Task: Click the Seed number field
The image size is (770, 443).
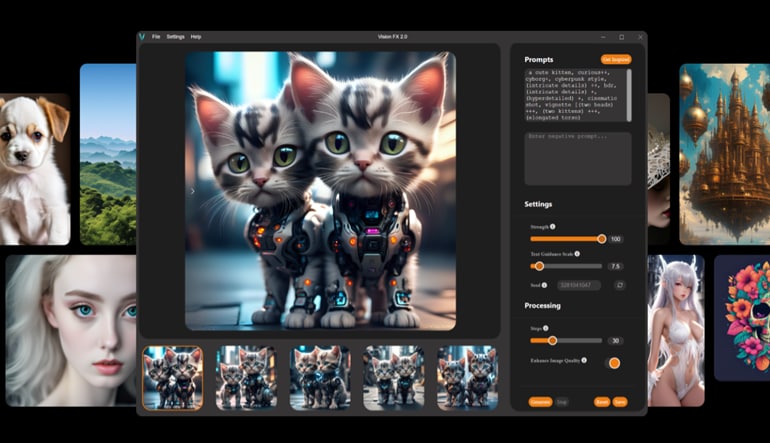Action: tap(578, 285)
